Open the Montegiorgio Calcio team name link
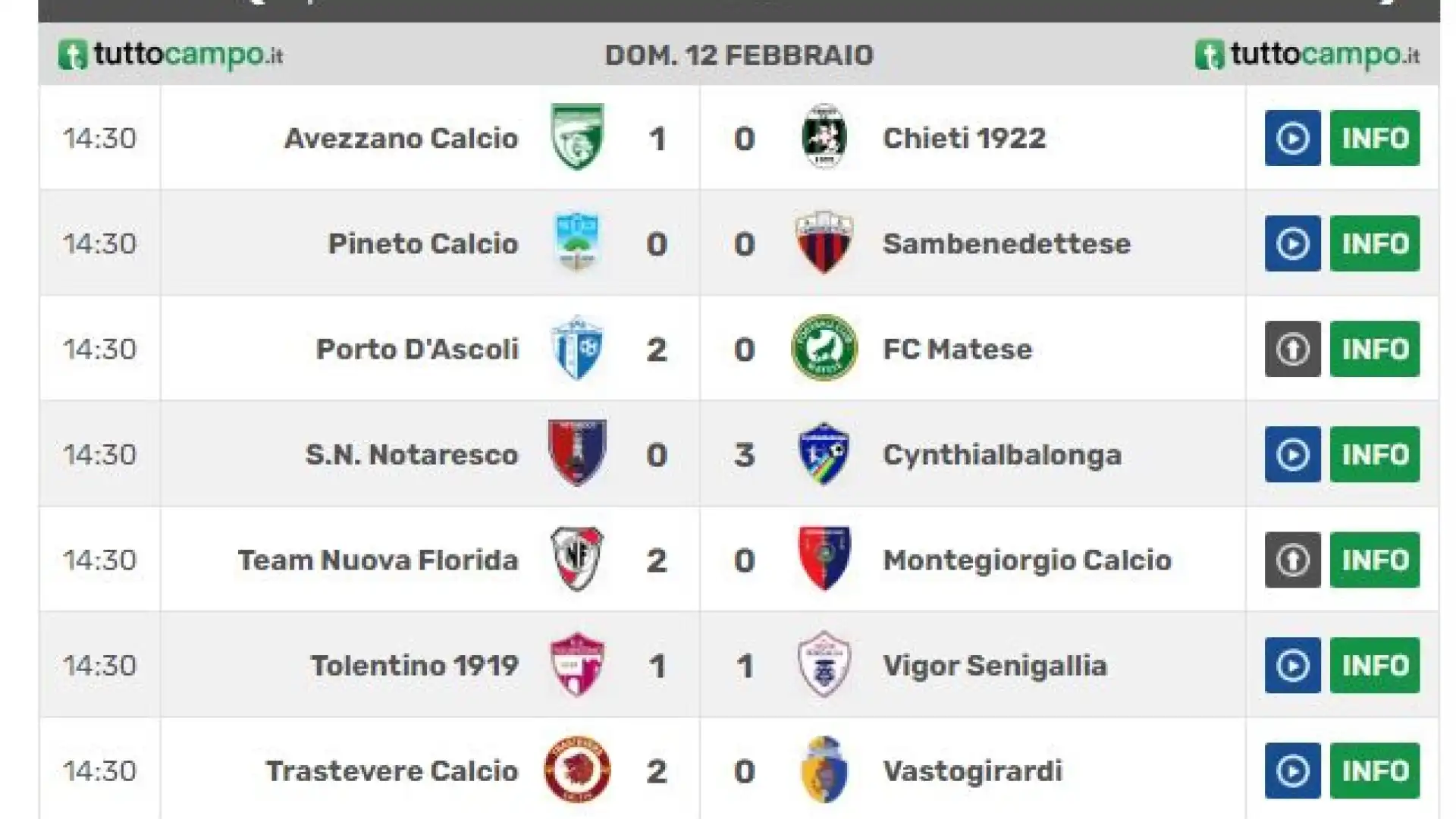The height and width of the screenshot is (819, 1456). coord(1027,560)
